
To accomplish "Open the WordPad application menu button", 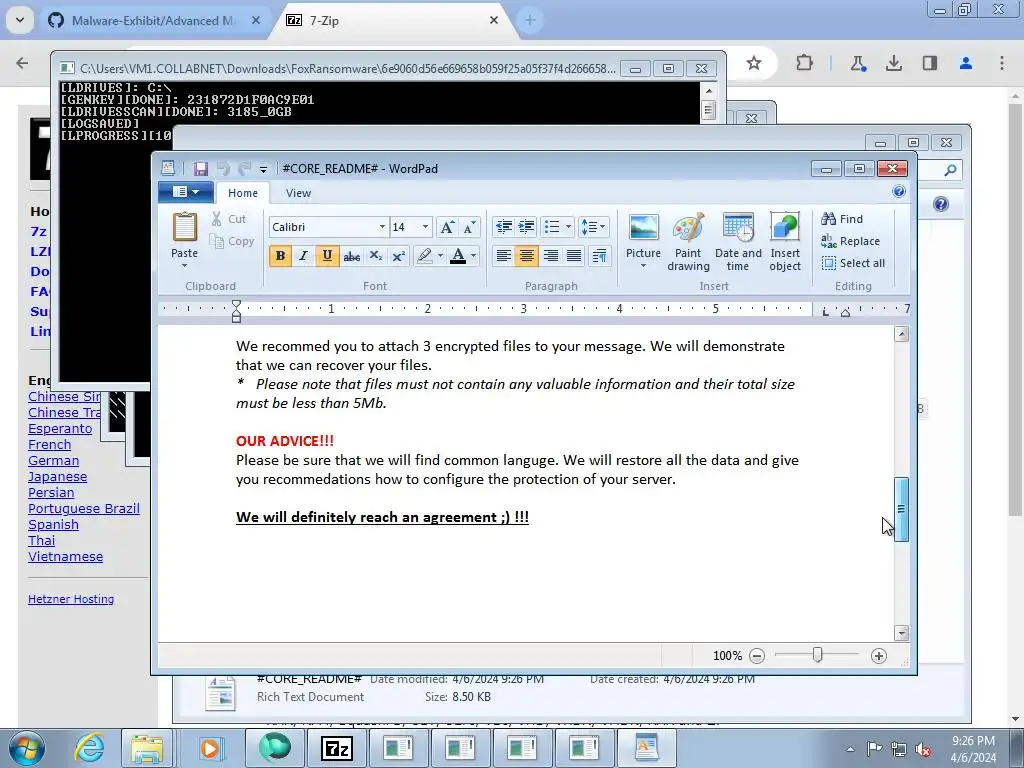I will tap(186, 192).
